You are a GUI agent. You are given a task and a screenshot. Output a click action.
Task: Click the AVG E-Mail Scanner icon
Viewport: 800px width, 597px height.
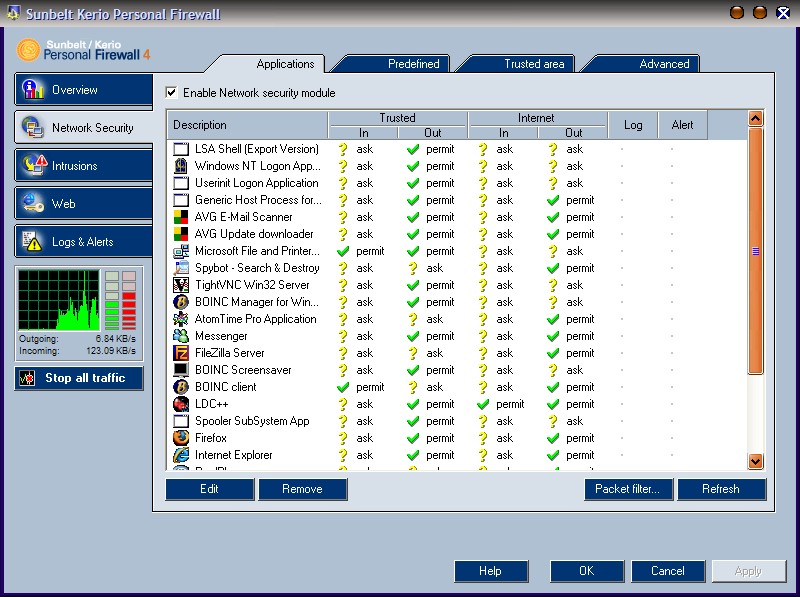click(x=181, y=217)
